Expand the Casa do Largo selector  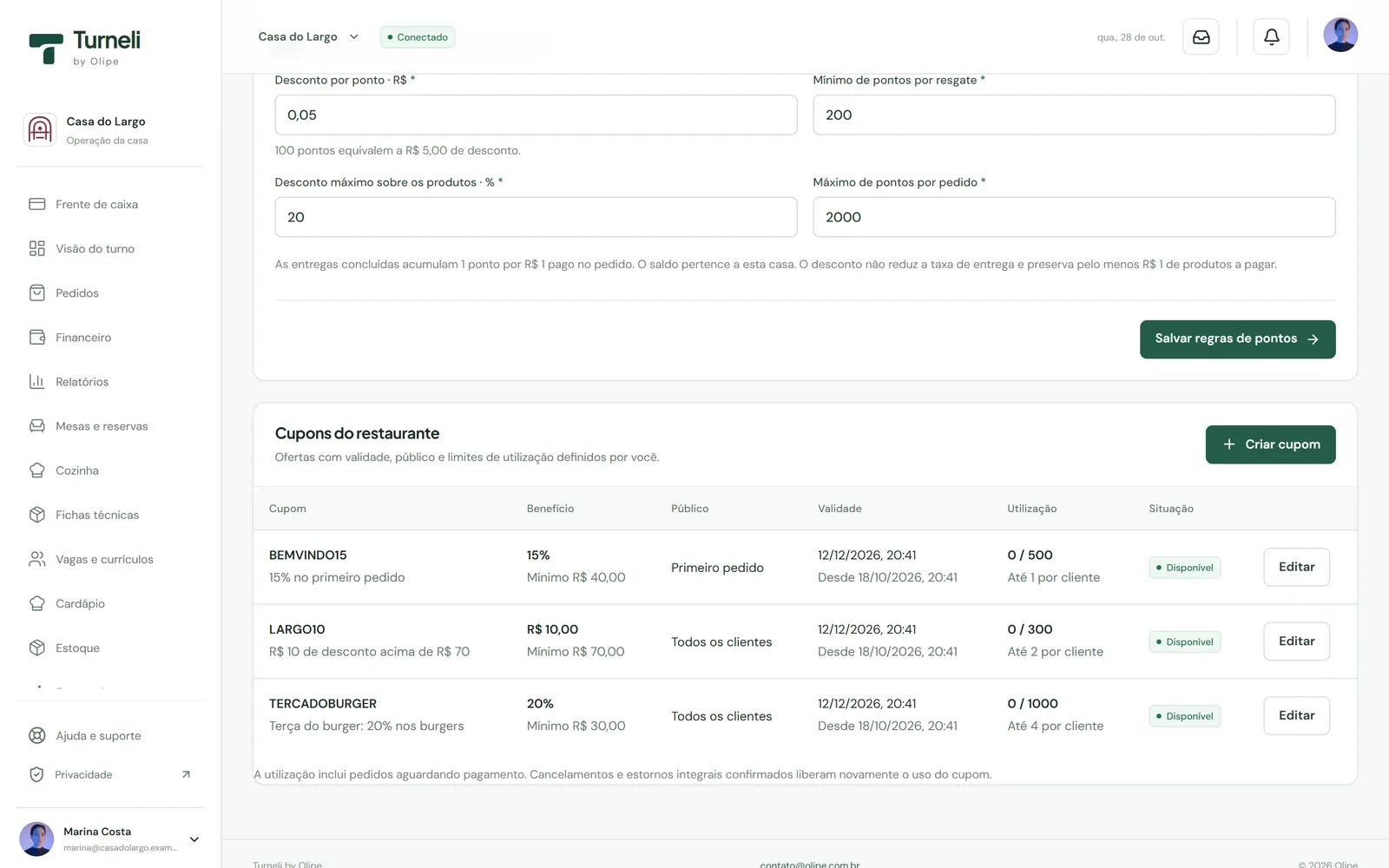coord(308,36)
